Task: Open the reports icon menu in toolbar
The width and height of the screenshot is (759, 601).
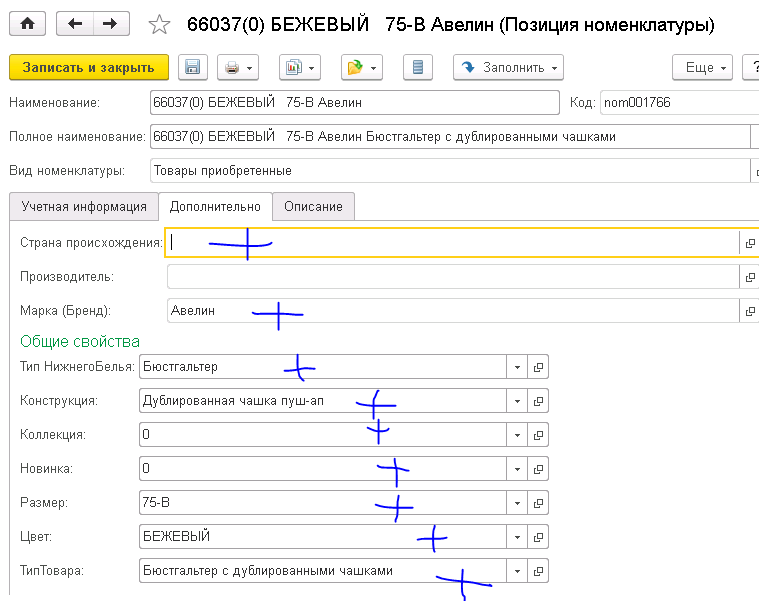Action: [x=299, y=68]
